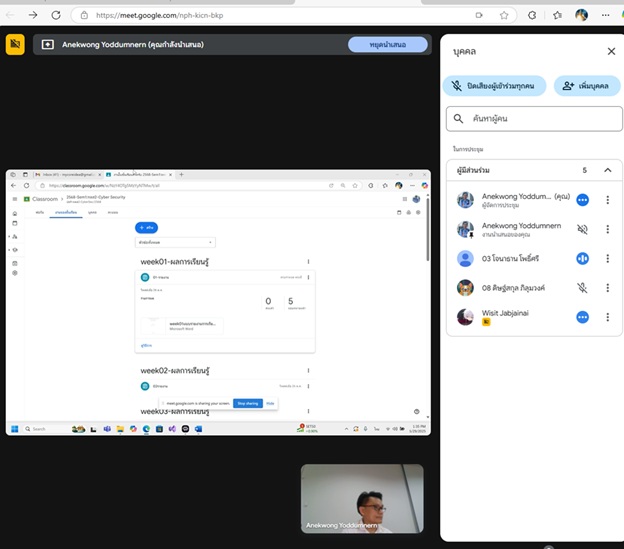Screen dimensions: 624x549
Task: Click the week01-ผลการเรียนรู้ heading
Action: tap(175, 262)
